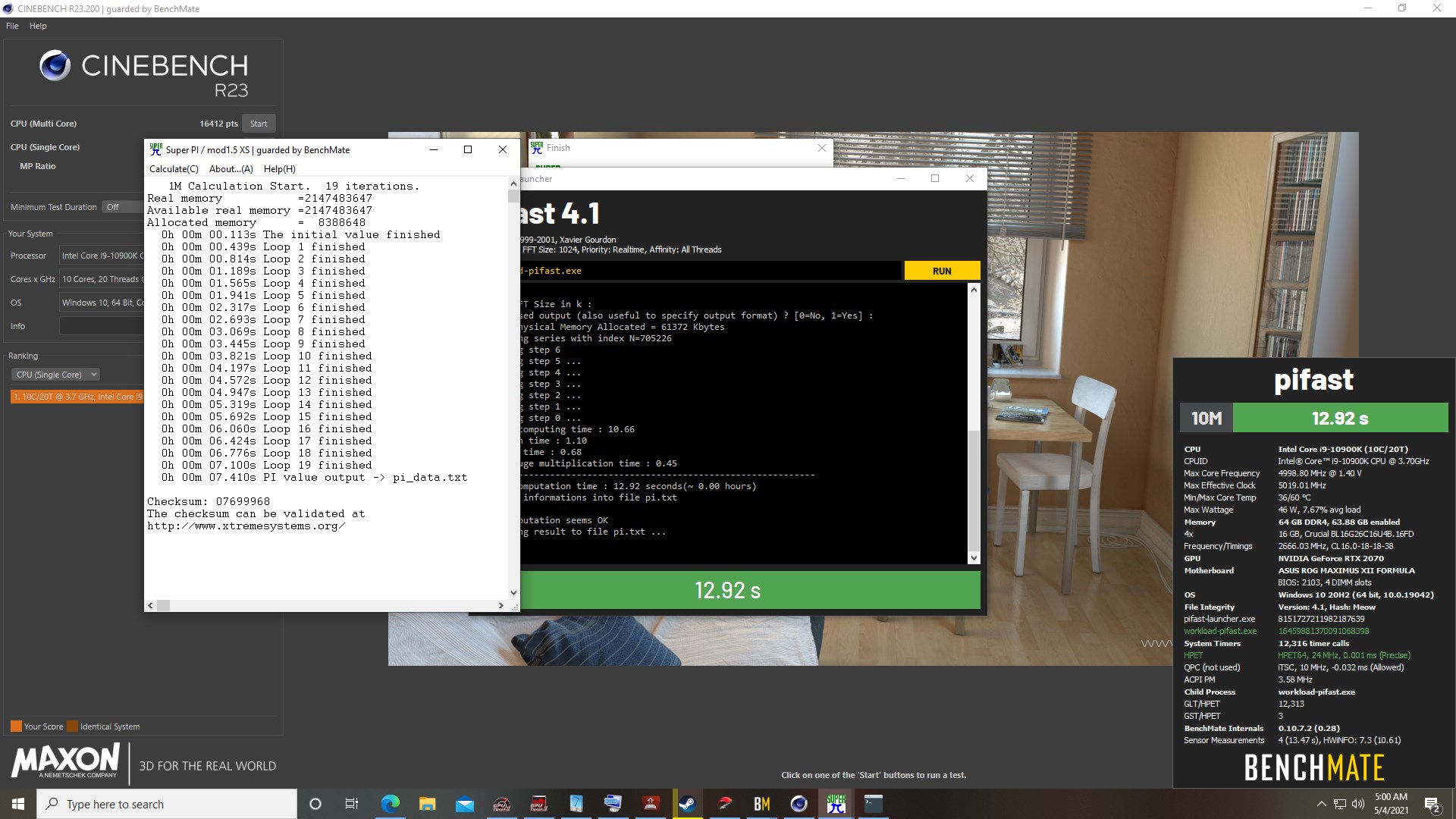Click the Cortana circle icon on taskbar
Viewport: 1456px width, 819px height.
click(x=315, y=804)
